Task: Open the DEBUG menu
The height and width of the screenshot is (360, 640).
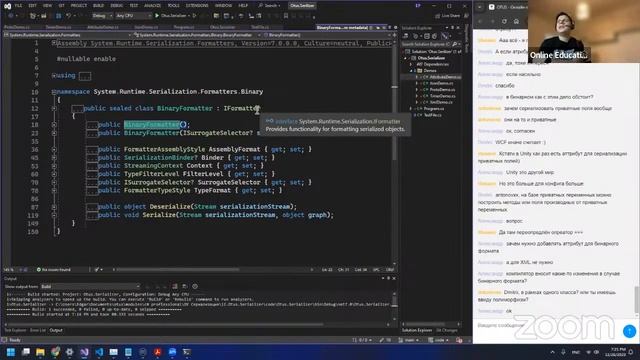Action: (x=117, y=6)
